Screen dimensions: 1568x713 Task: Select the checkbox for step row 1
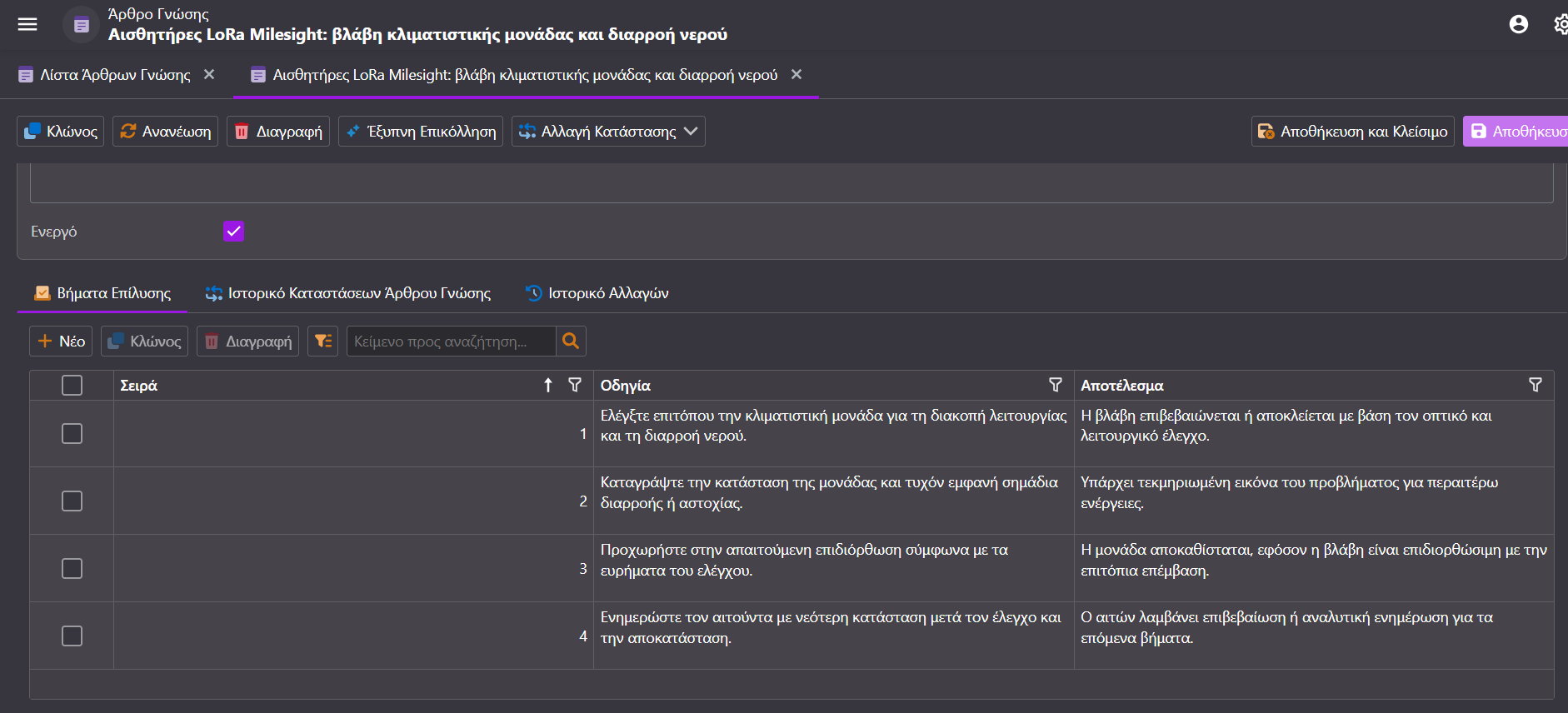click(72, 433)
